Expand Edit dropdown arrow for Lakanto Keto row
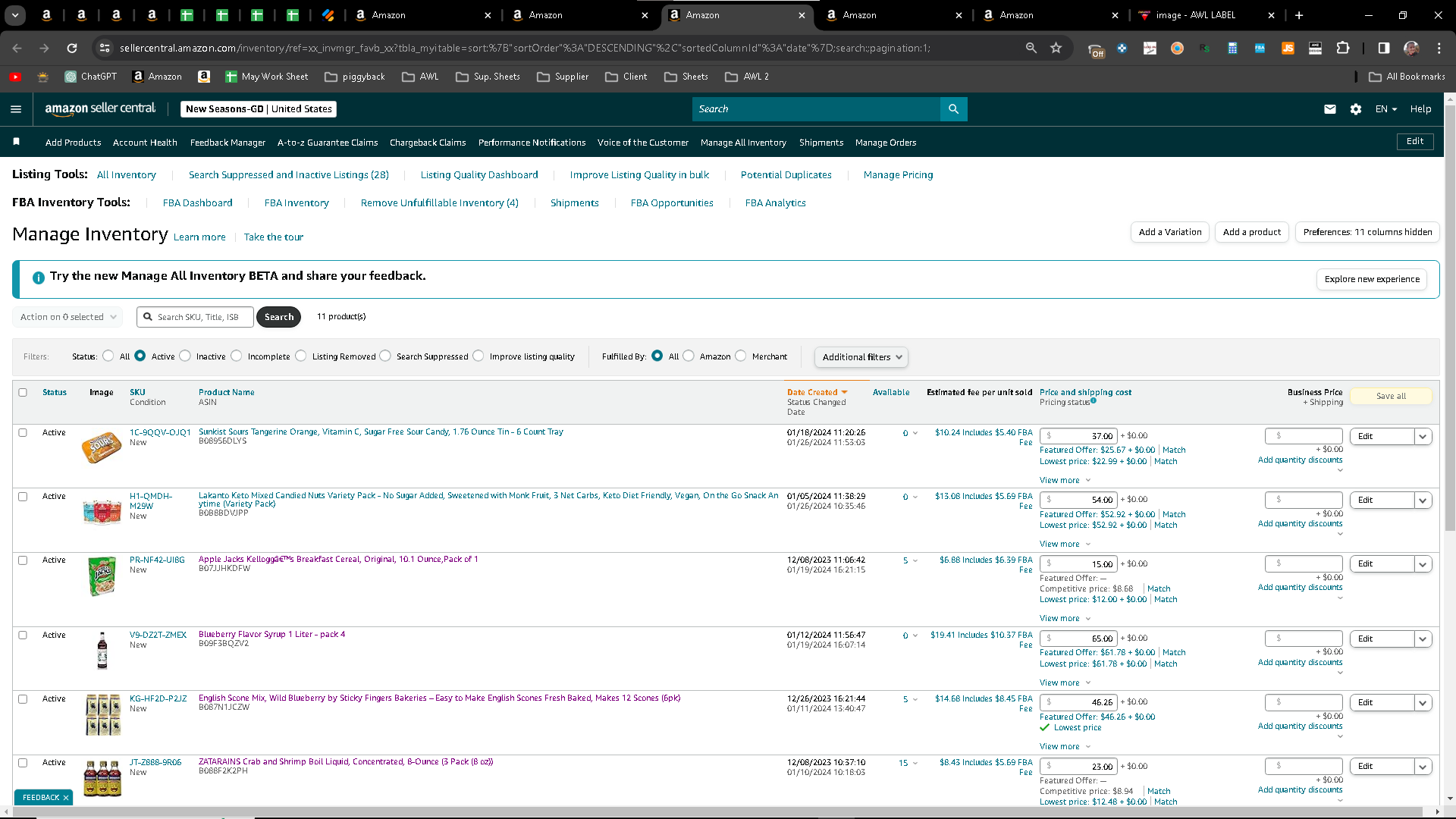The image size is (1456, 819). (x=1423, y=500)
